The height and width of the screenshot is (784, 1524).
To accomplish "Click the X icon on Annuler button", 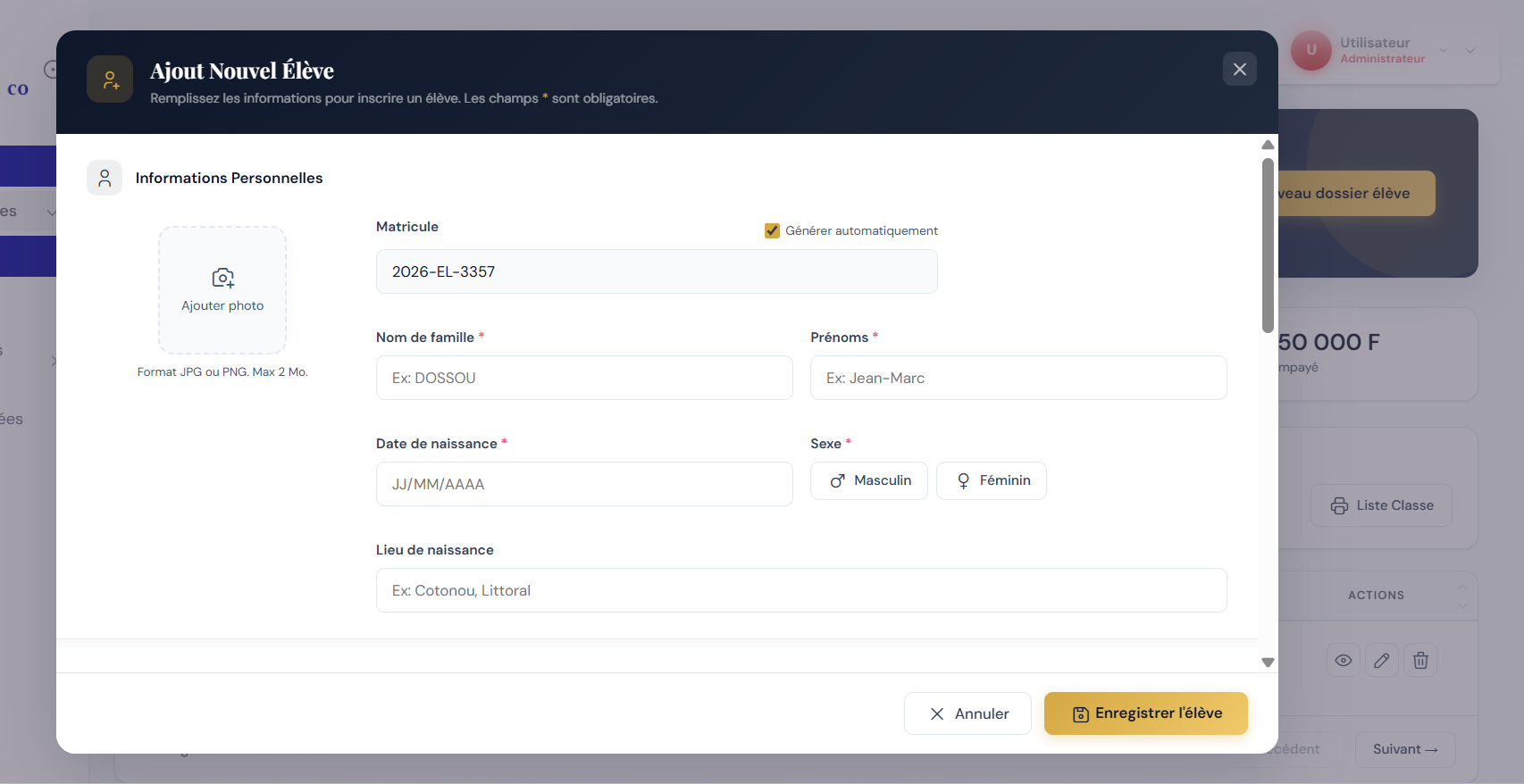I will 937,713.
